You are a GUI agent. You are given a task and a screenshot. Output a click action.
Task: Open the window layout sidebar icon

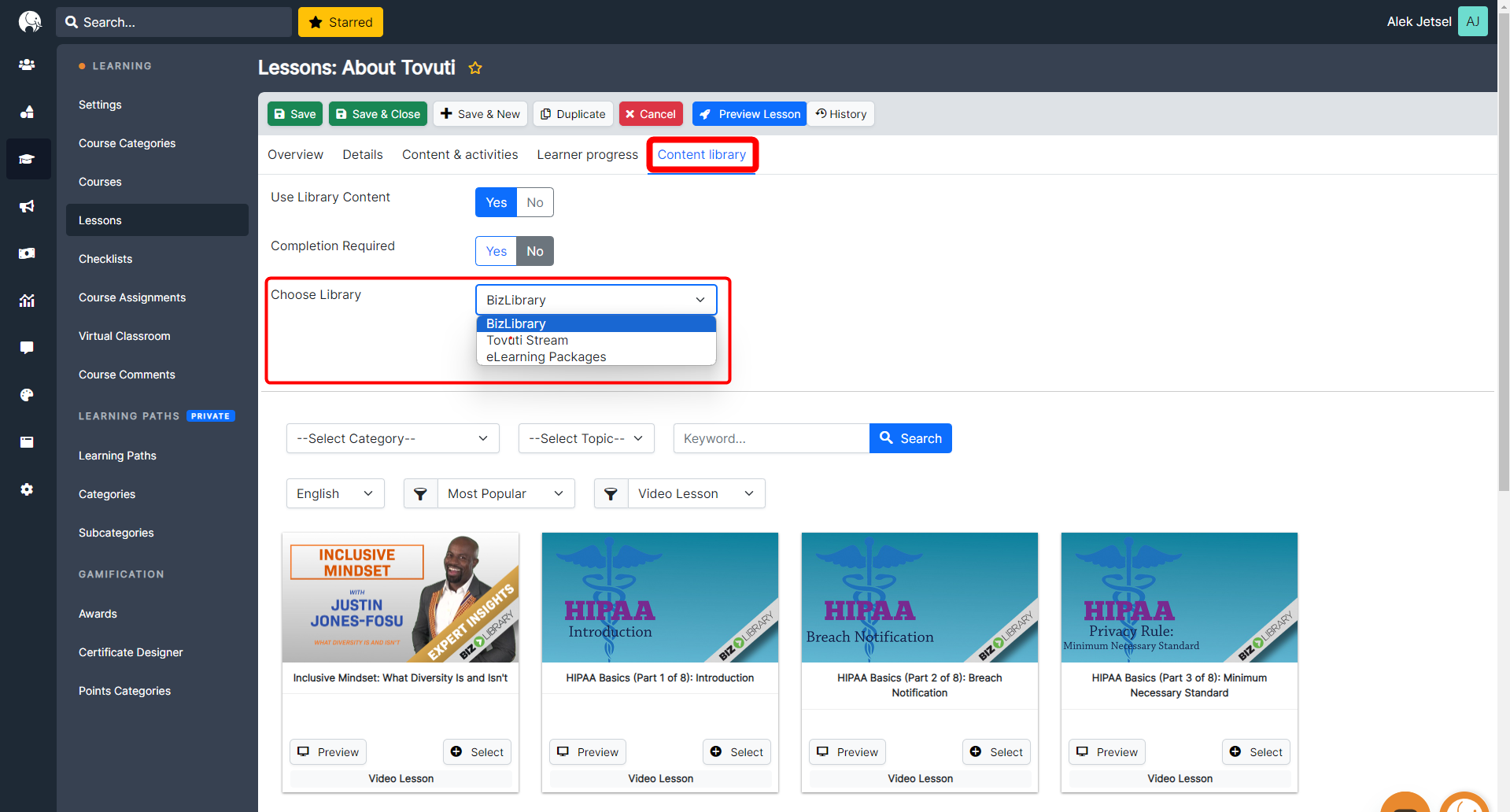pos(27,442)
